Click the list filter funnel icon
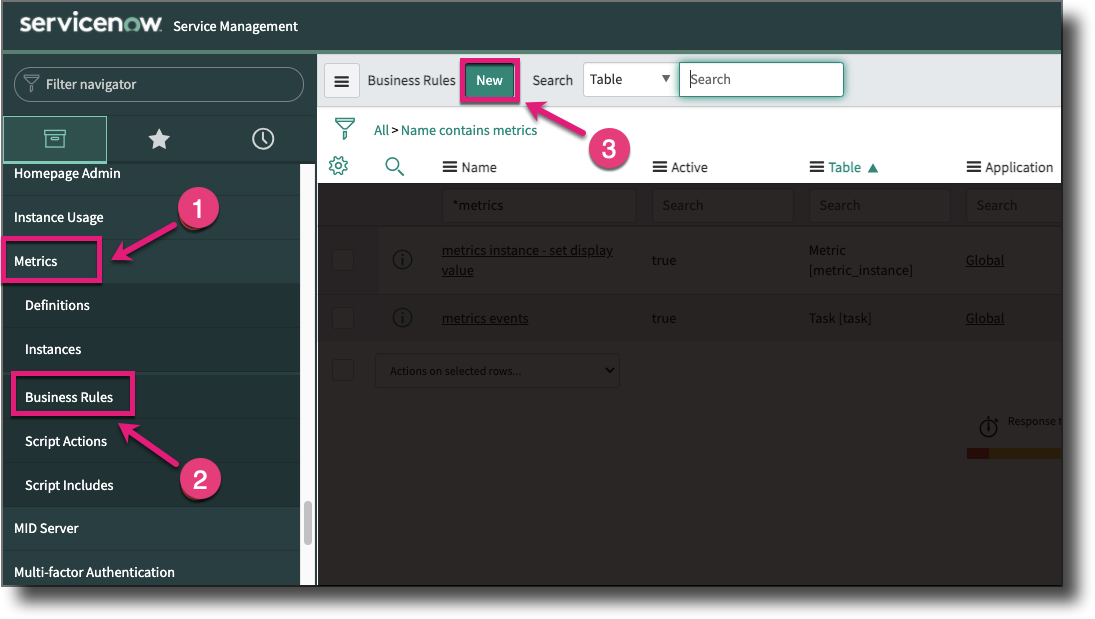 point(345,129)
